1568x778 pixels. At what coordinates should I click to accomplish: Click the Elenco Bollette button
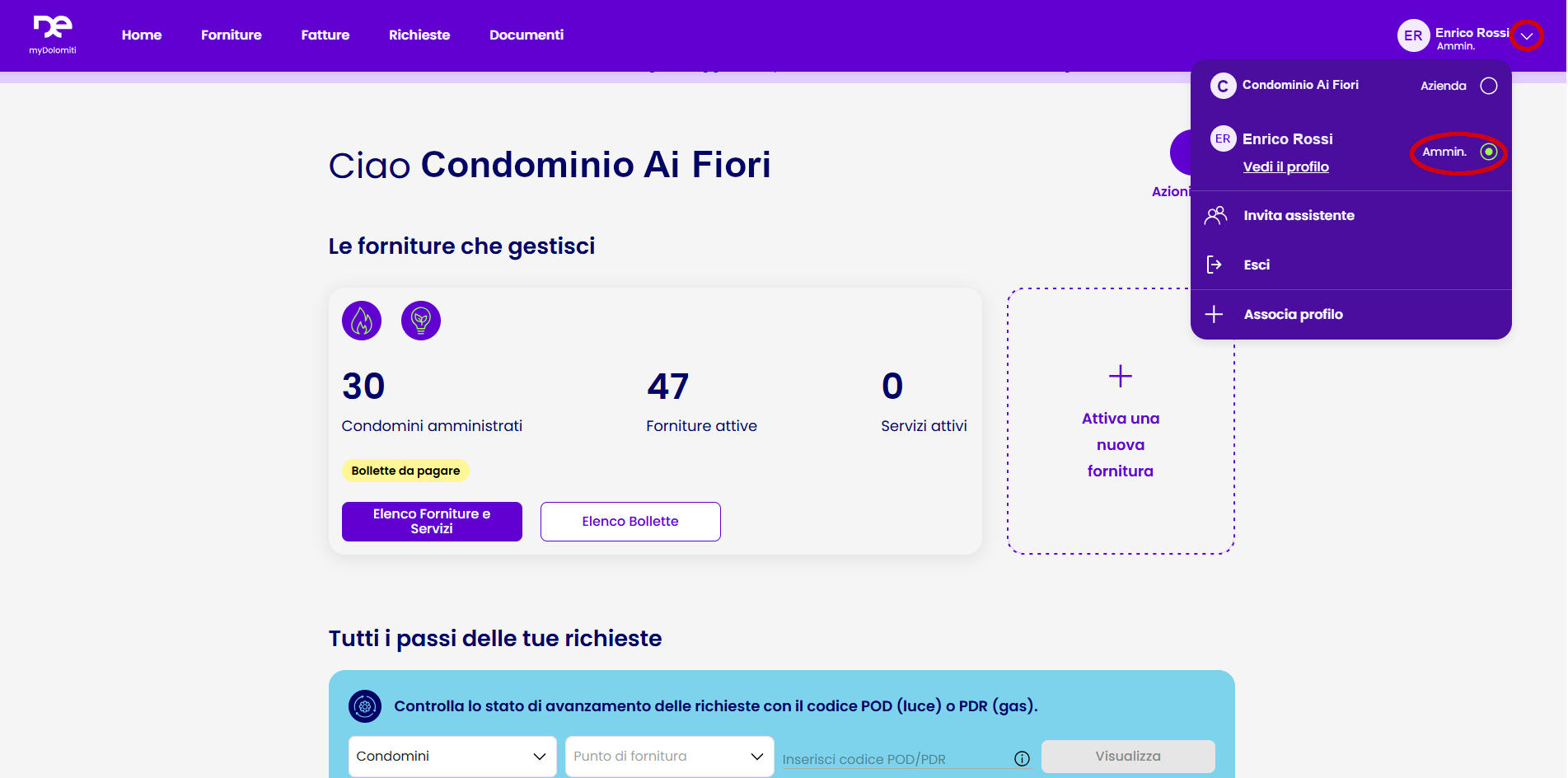[630, 521]
